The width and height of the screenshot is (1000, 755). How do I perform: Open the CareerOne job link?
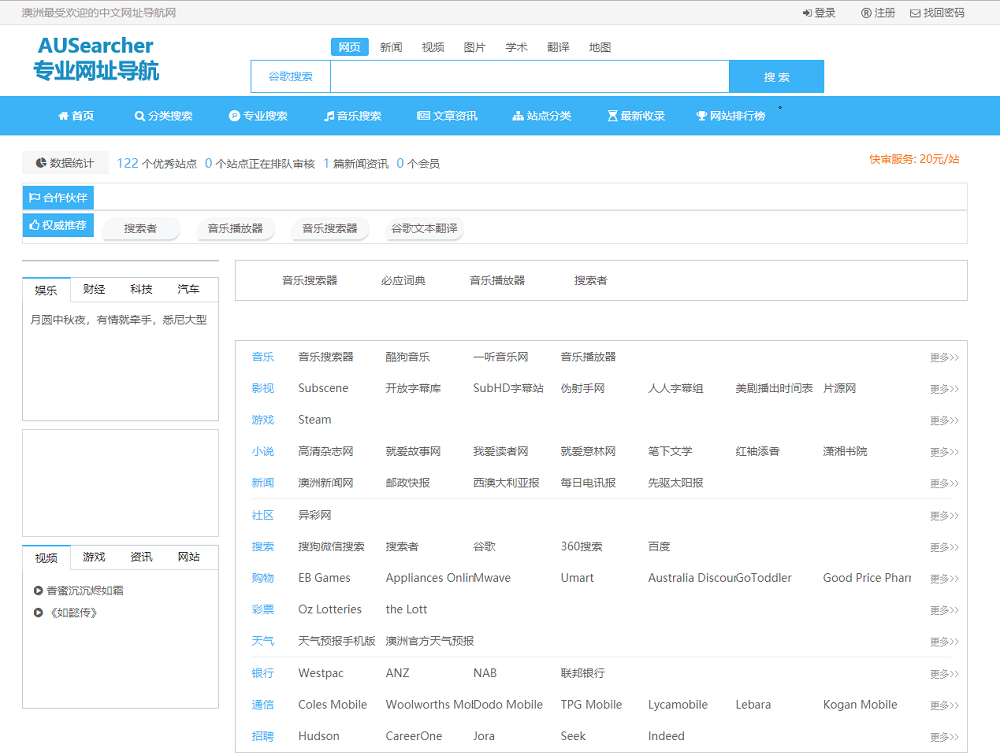(x=414, y=737)
